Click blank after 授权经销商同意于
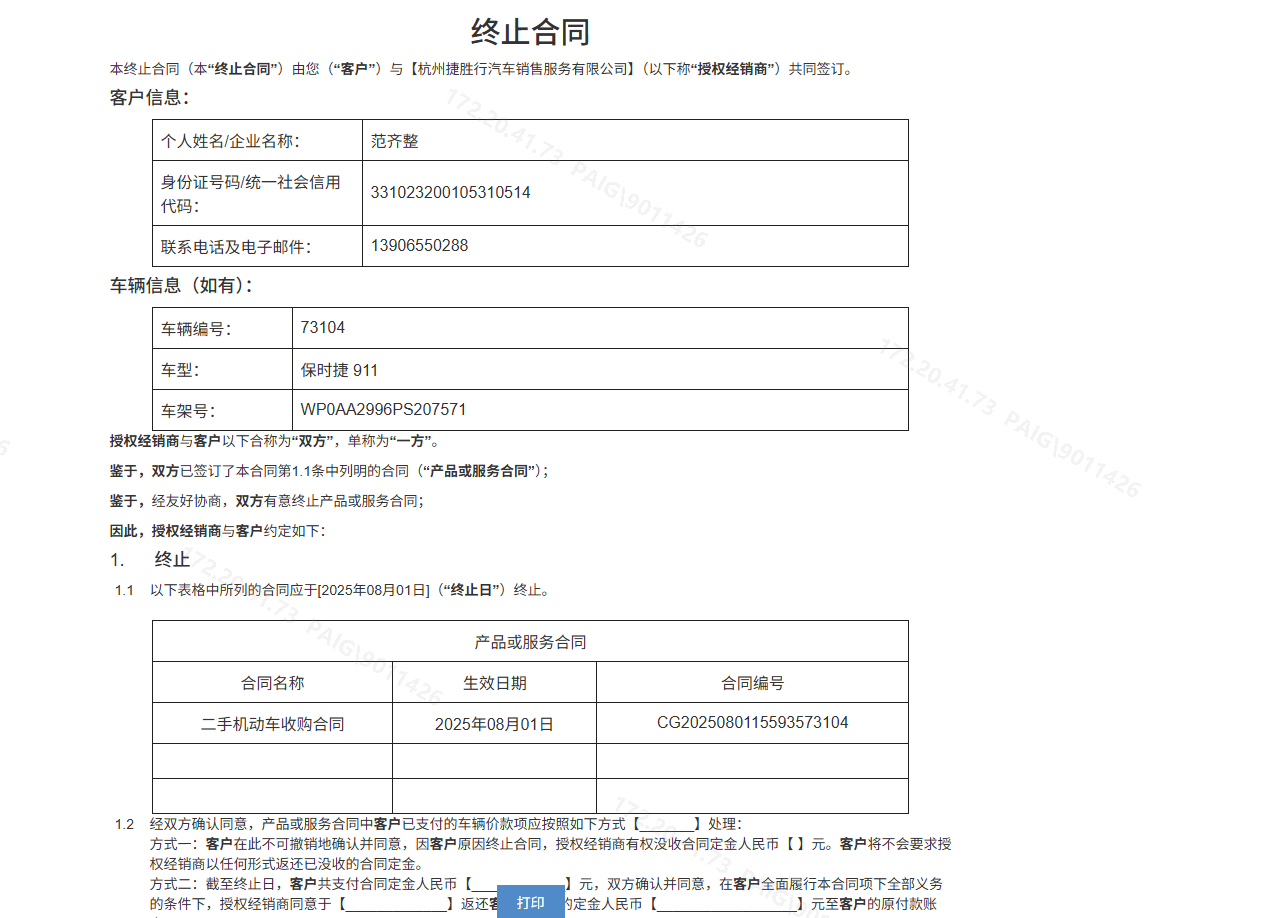 395,904
